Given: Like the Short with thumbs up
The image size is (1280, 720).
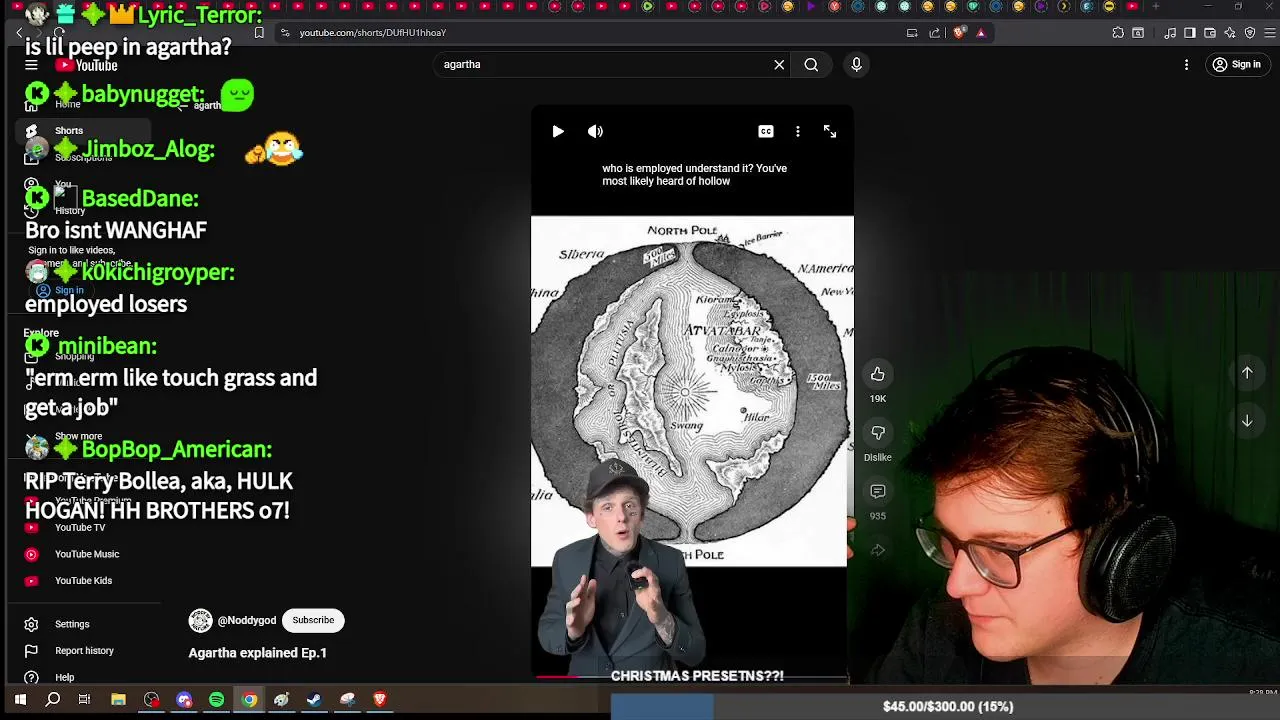Looking at the screenshot, I should (877, 374).
